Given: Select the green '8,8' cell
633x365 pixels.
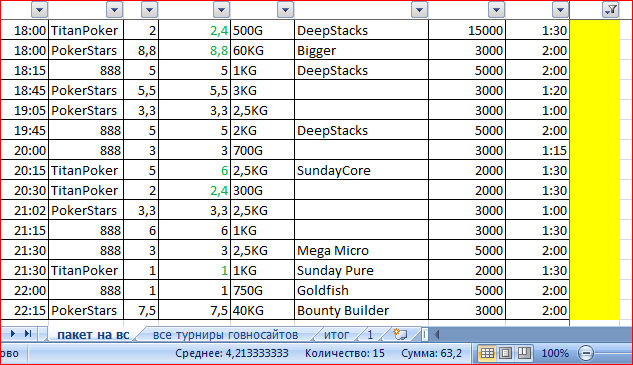Looking at the screenshot, I should [195, 50].
